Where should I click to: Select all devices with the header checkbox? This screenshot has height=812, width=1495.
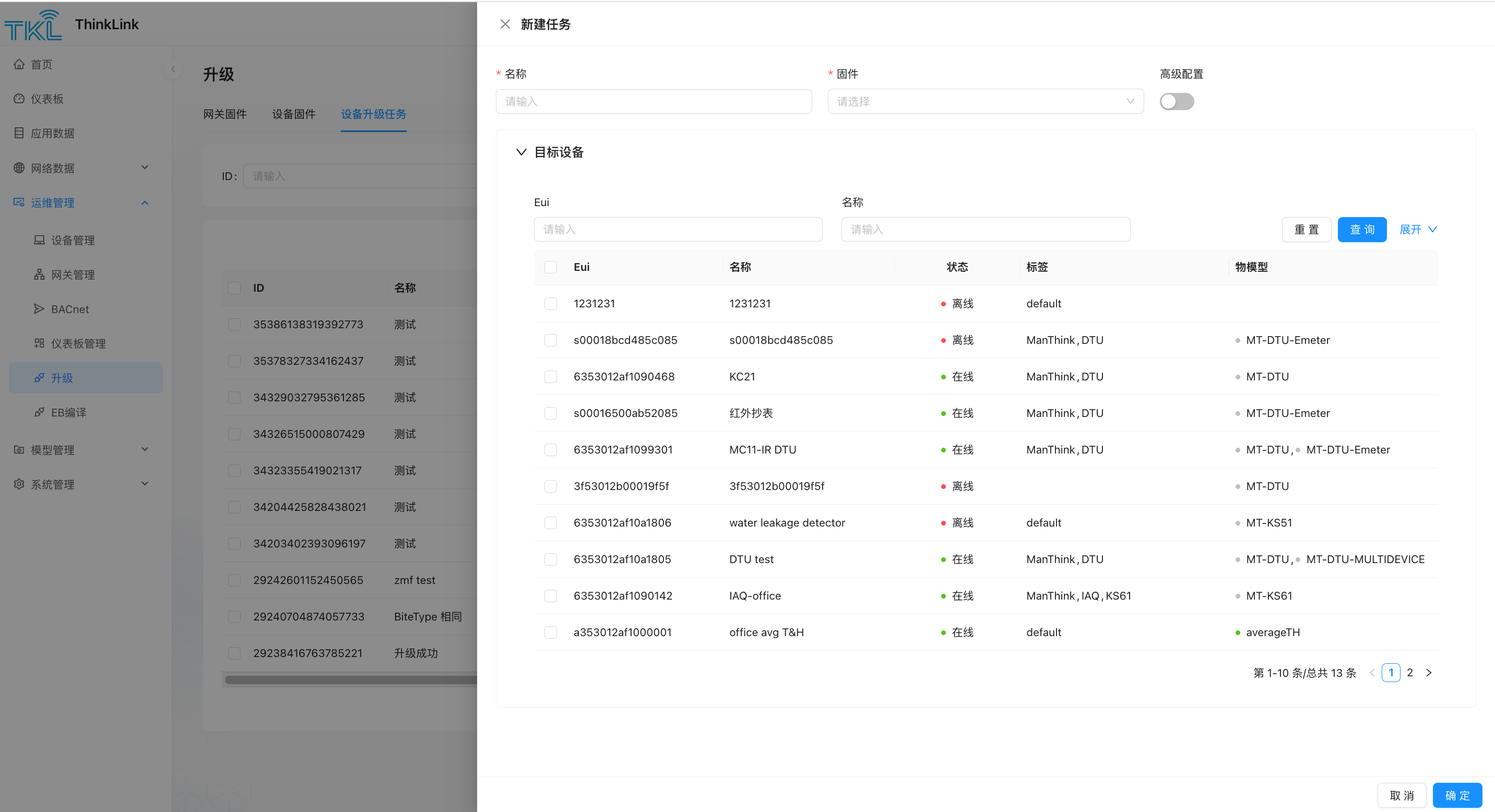[550, 267]
